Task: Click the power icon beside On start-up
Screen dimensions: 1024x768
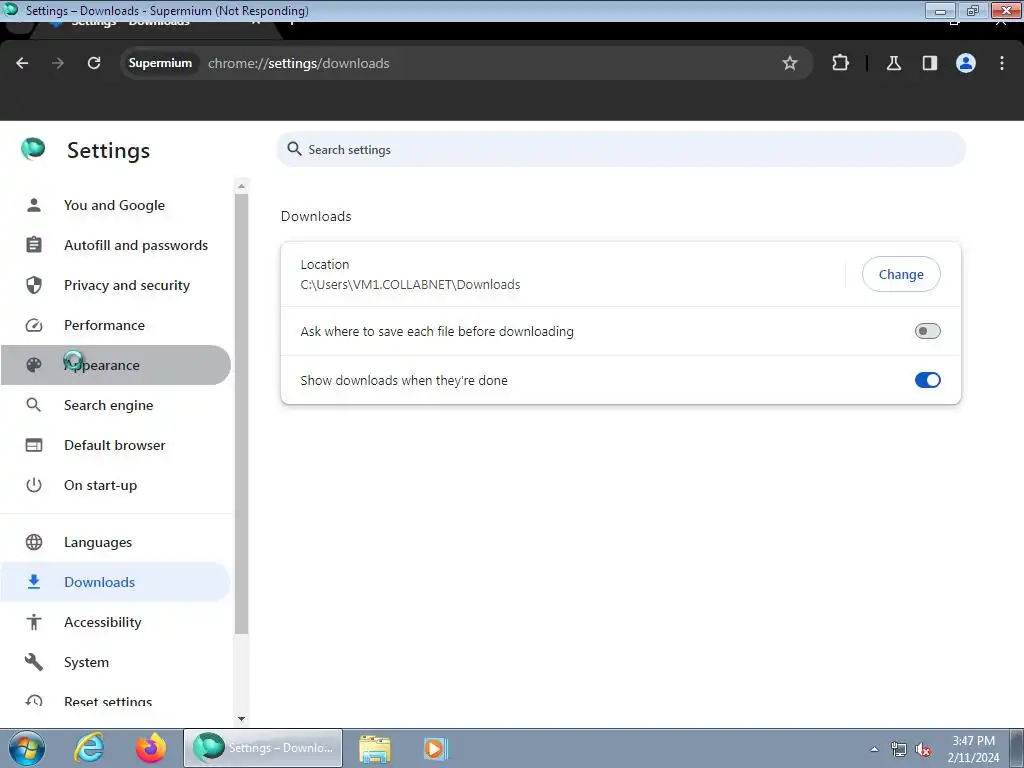Action: (x=34, y=485)
